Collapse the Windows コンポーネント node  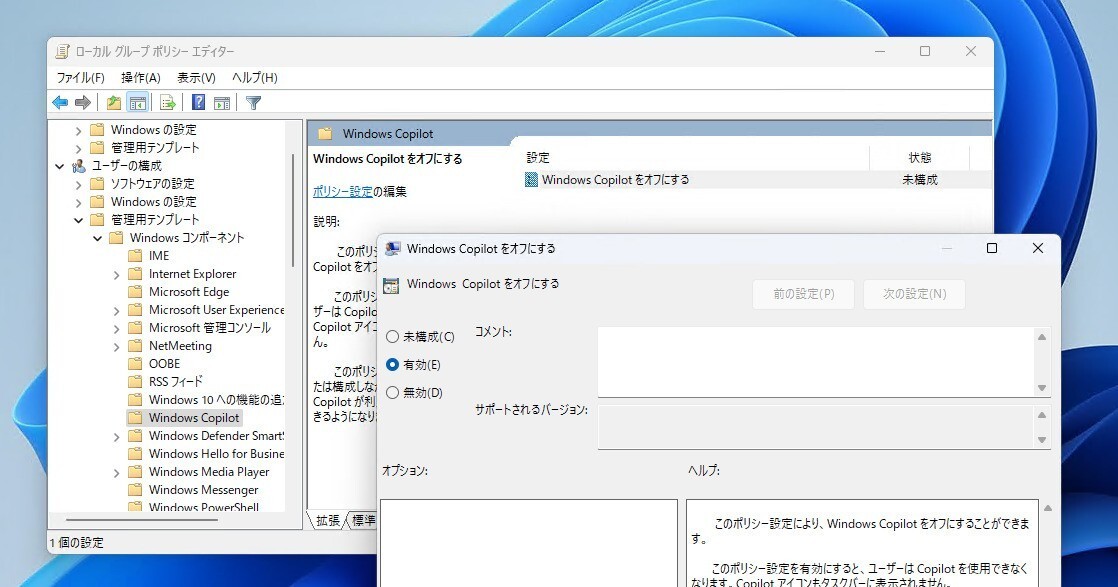point(97,237)
